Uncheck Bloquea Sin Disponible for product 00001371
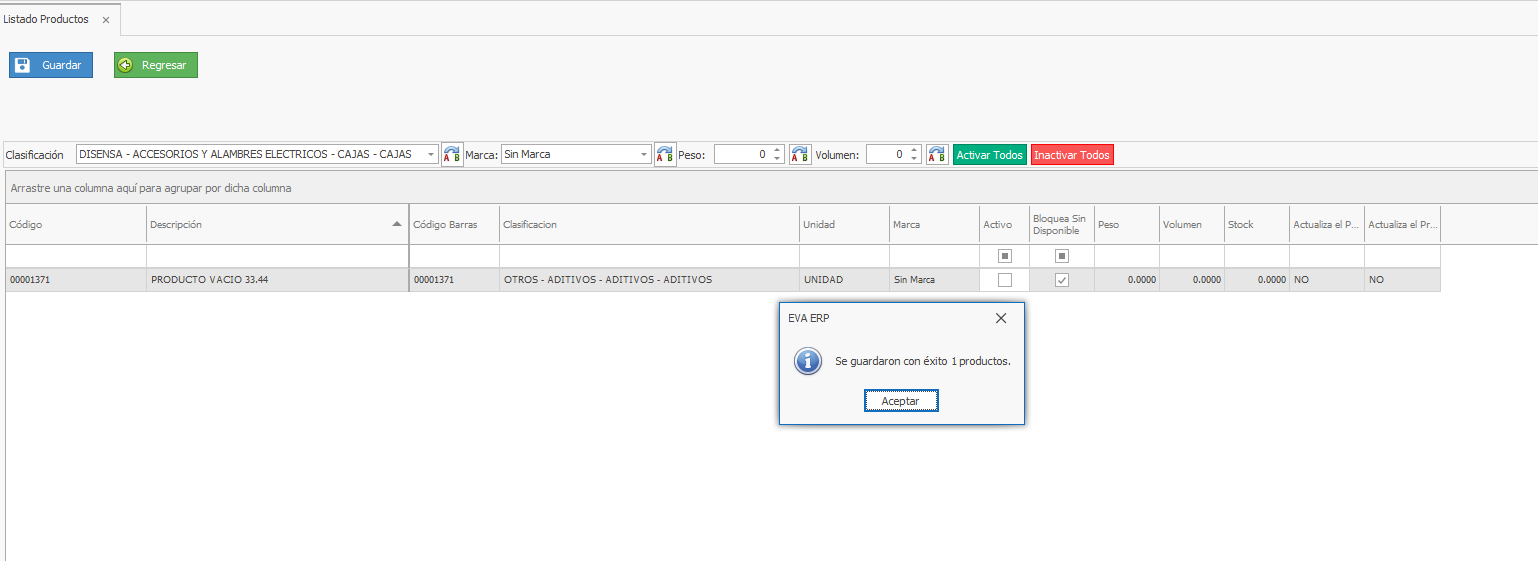The image size is (1538, 561). coord(1062,280)
